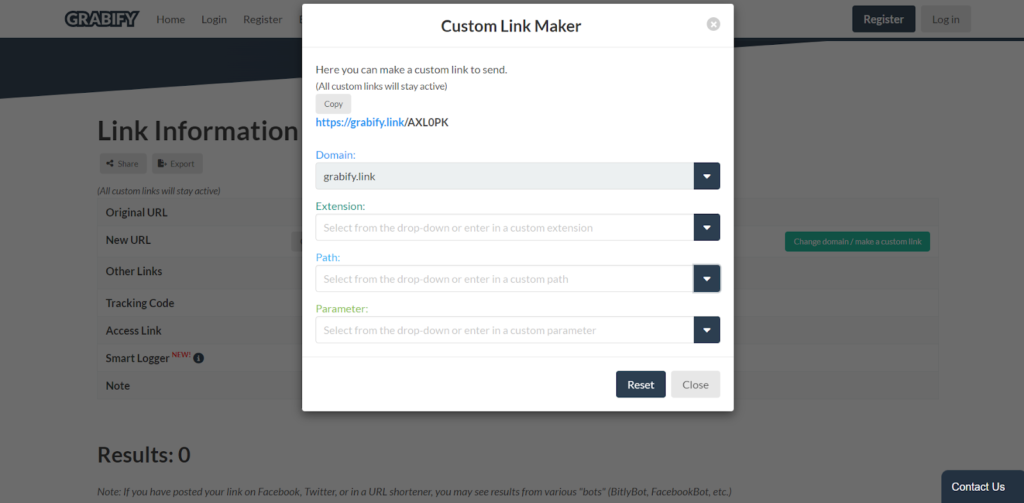1024x503 pixels.
Task: Open the Contact Us chat widget
Action: [982, 487]
